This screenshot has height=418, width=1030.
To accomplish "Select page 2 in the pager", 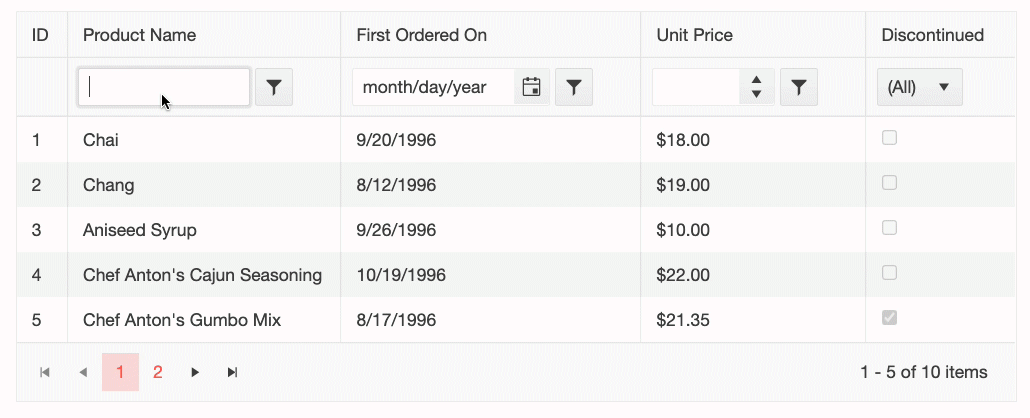I will (158, 372).
